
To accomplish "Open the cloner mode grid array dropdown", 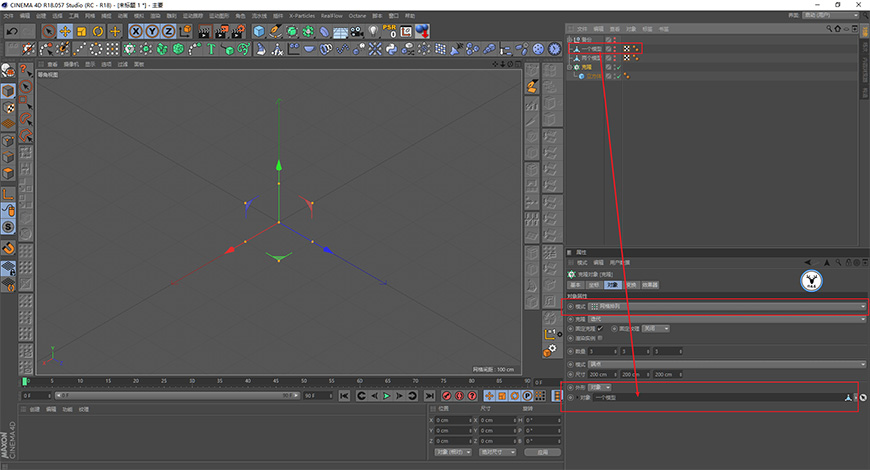I will click(x=727, y=306).
